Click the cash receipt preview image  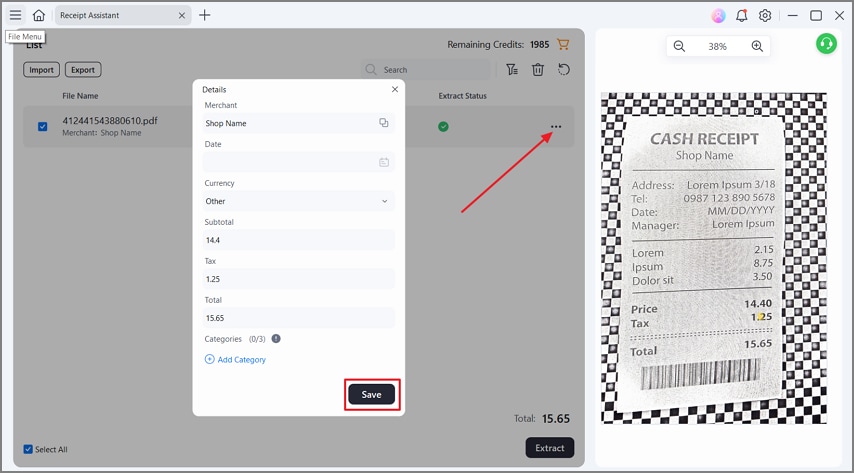(x=713, y=258)
